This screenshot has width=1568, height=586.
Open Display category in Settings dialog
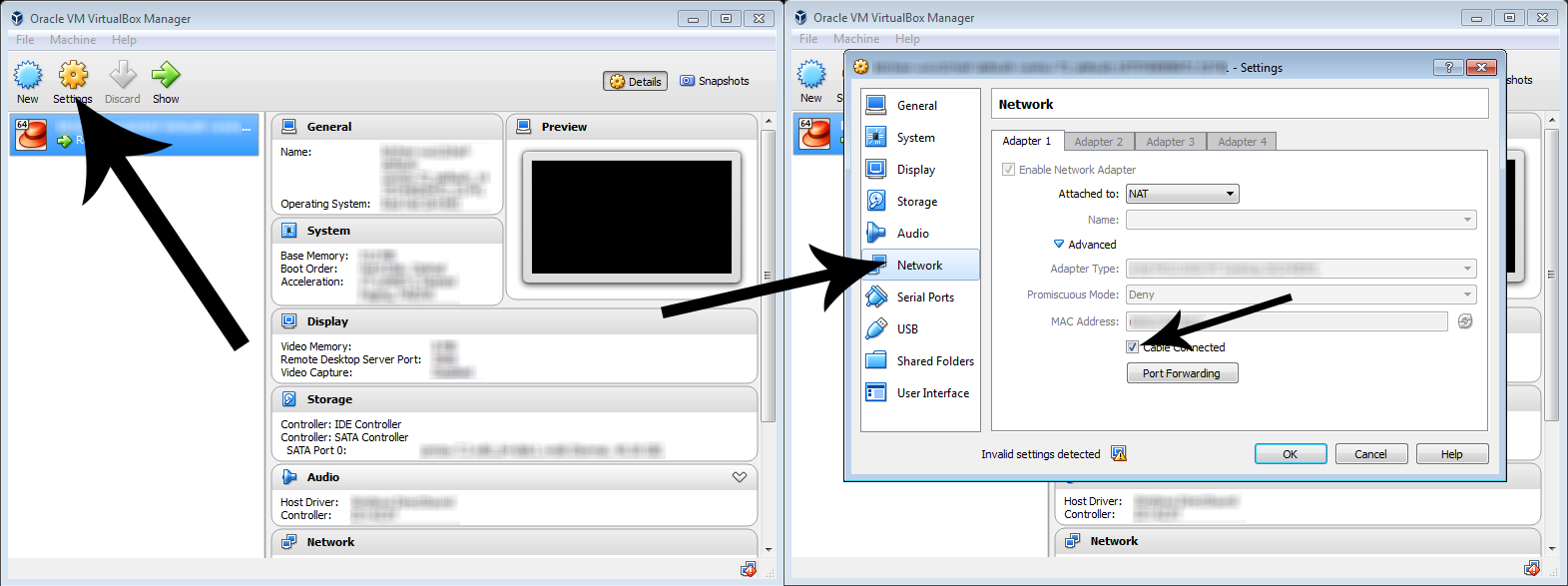[920, 169]
